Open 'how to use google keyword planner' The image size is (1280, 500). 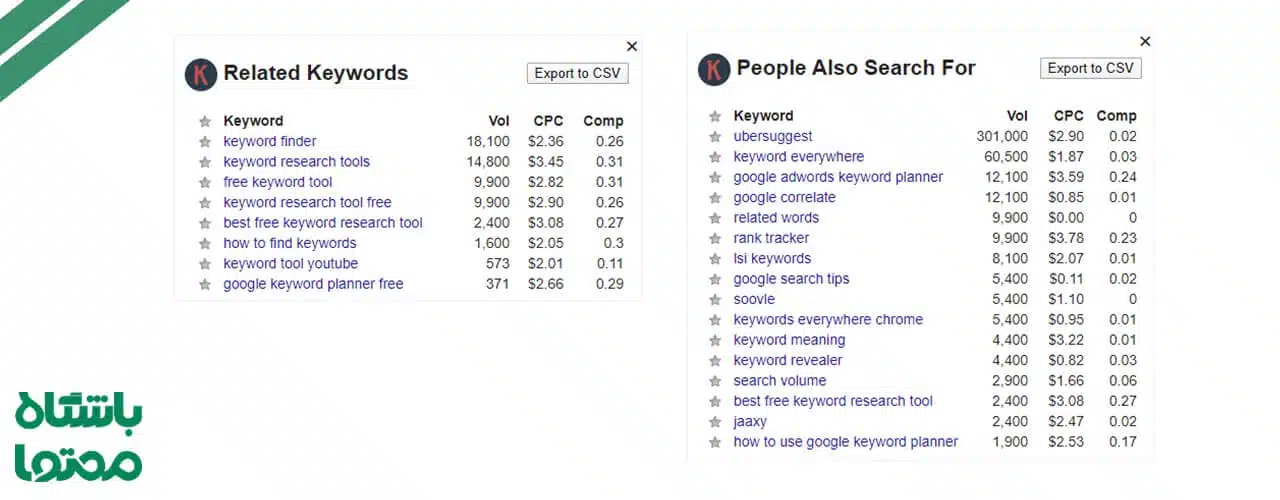[x=845, y=442]
